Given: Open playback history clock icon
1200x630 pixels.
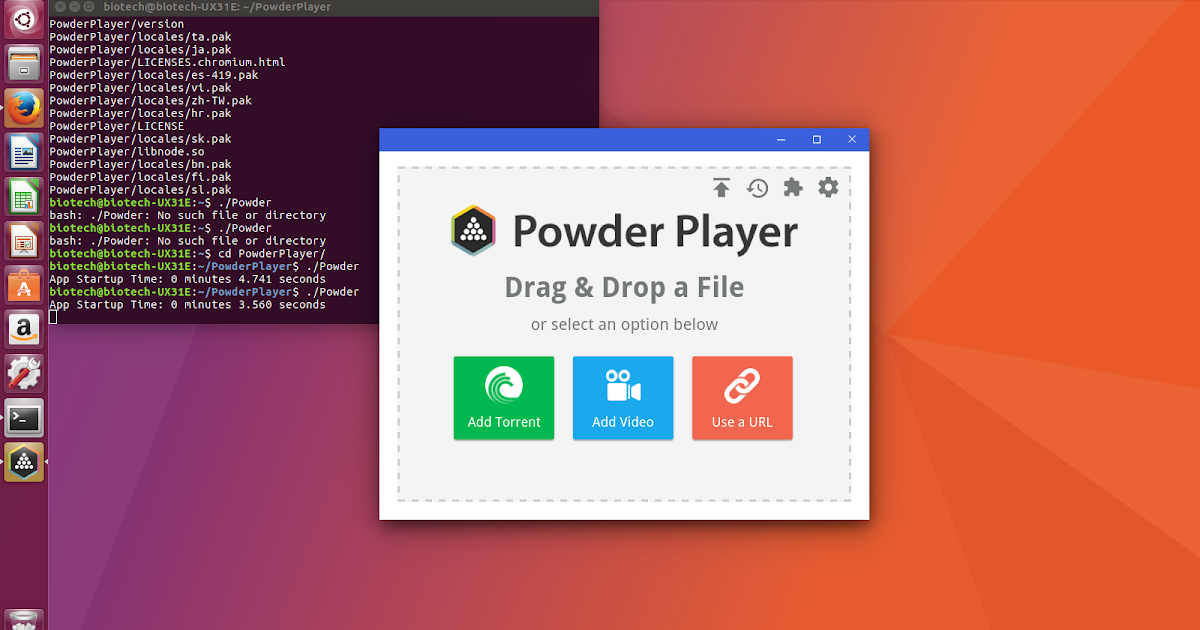Looking at the screenshot, I should click(757, 187).
